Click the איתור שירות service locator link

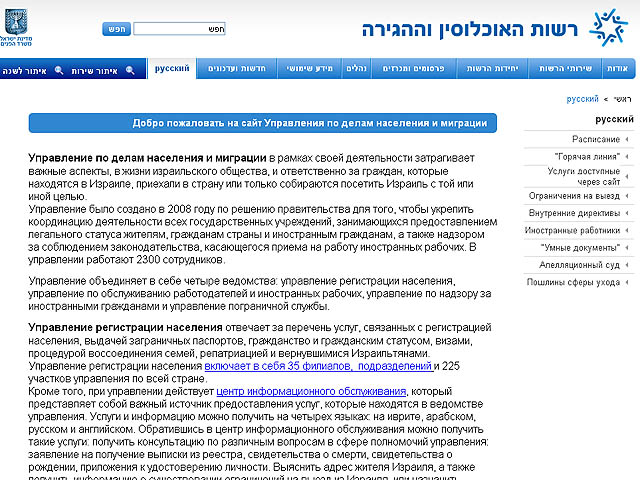point(95,71)
